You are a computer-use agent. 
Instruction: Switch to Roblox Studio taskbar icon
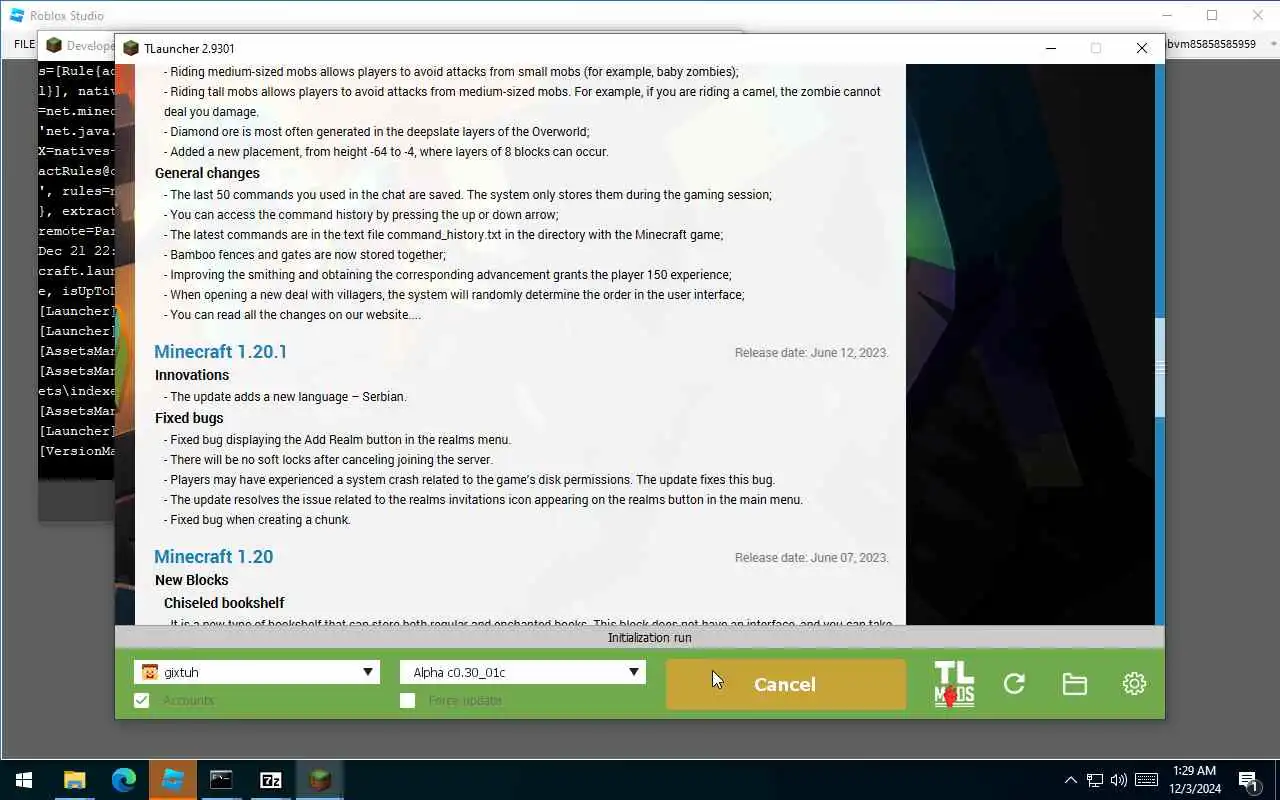click(173, 780)
